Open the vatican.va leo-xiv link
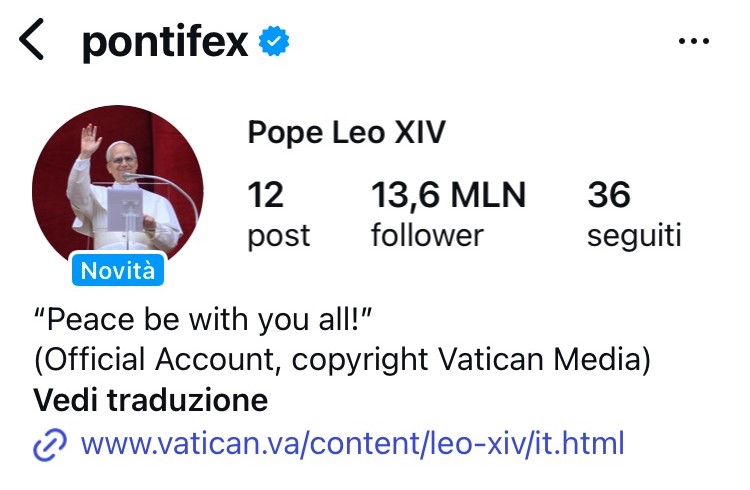The image size is (750, 490). (x=353, y=444)
